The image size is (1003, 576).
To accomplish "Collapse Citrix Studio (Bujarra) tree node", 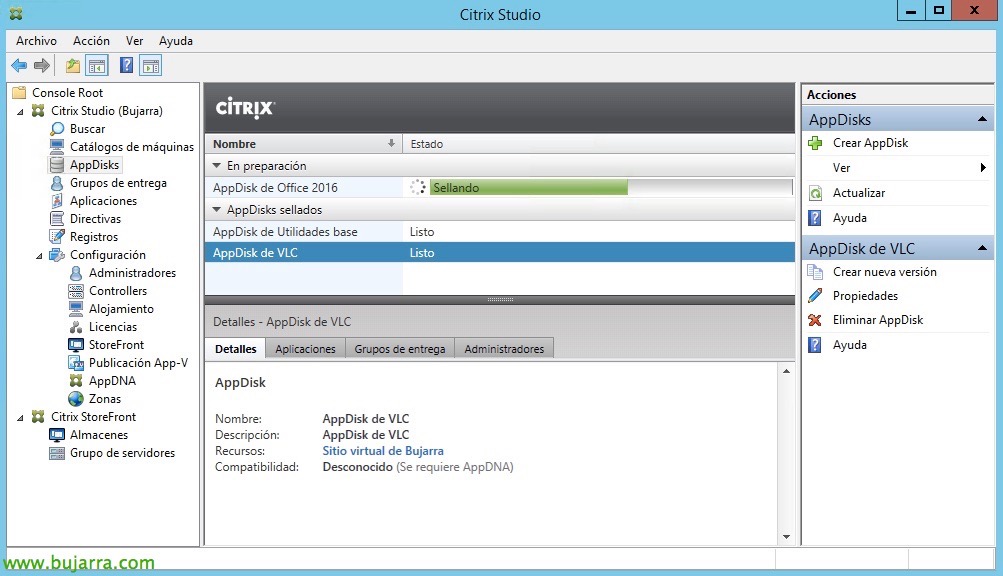I will click(x=20, y=111).
